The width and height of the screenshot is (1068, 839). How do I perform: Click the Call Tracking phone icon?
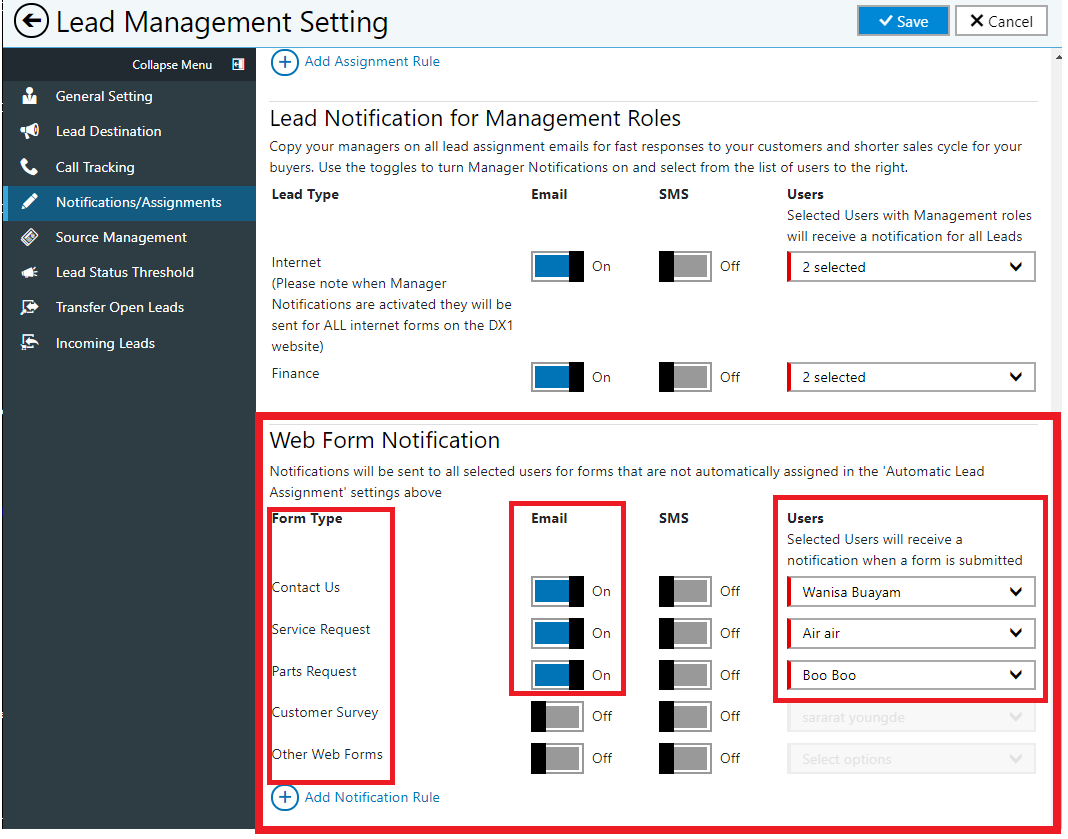[29, 167]
